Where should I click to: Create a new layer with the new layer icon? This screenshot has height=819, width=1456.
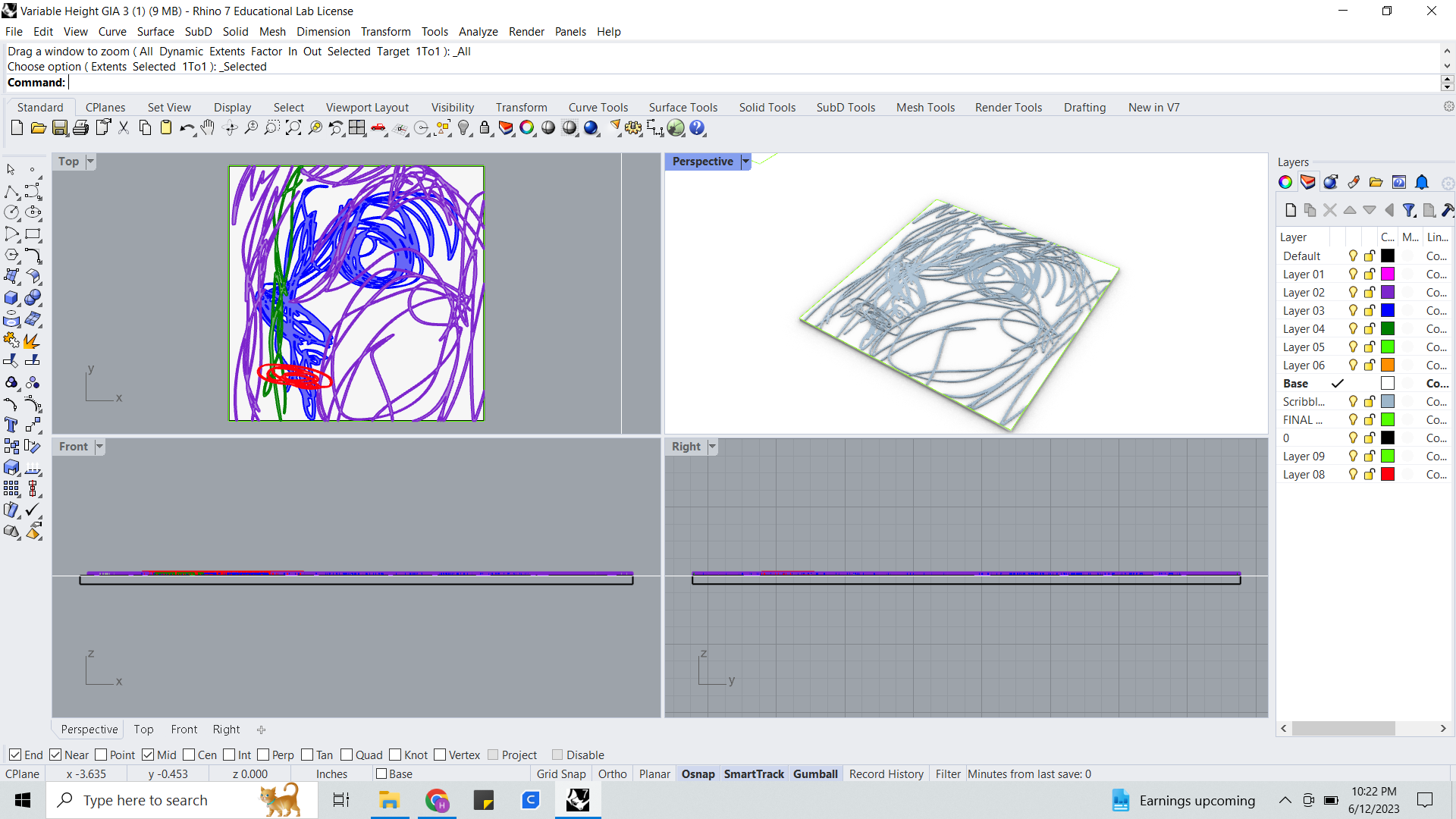pyautogui.click(x=1290, y=210)
